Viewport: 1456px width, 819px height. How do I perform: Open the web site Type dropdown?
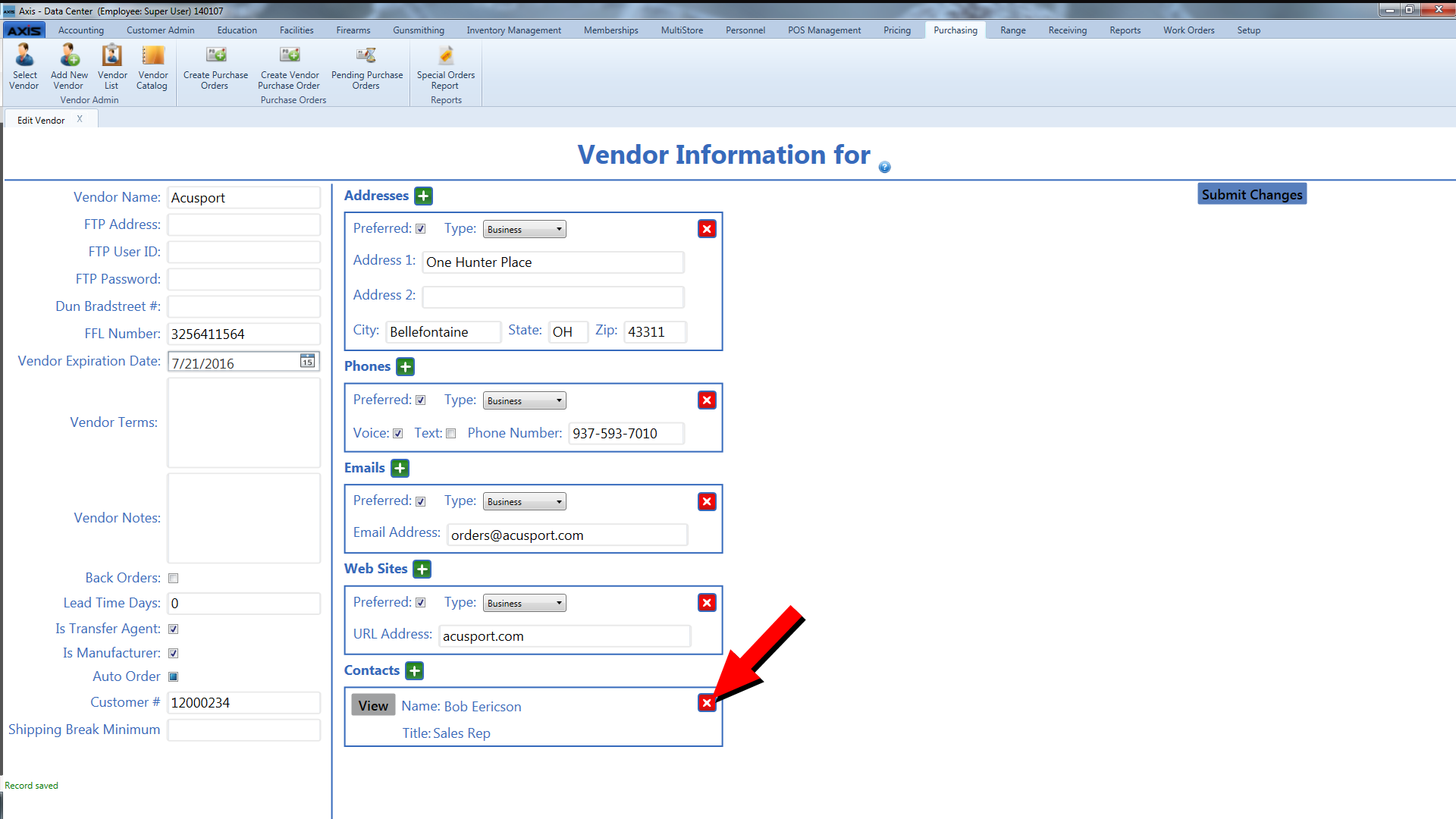(x=525, y=603)
